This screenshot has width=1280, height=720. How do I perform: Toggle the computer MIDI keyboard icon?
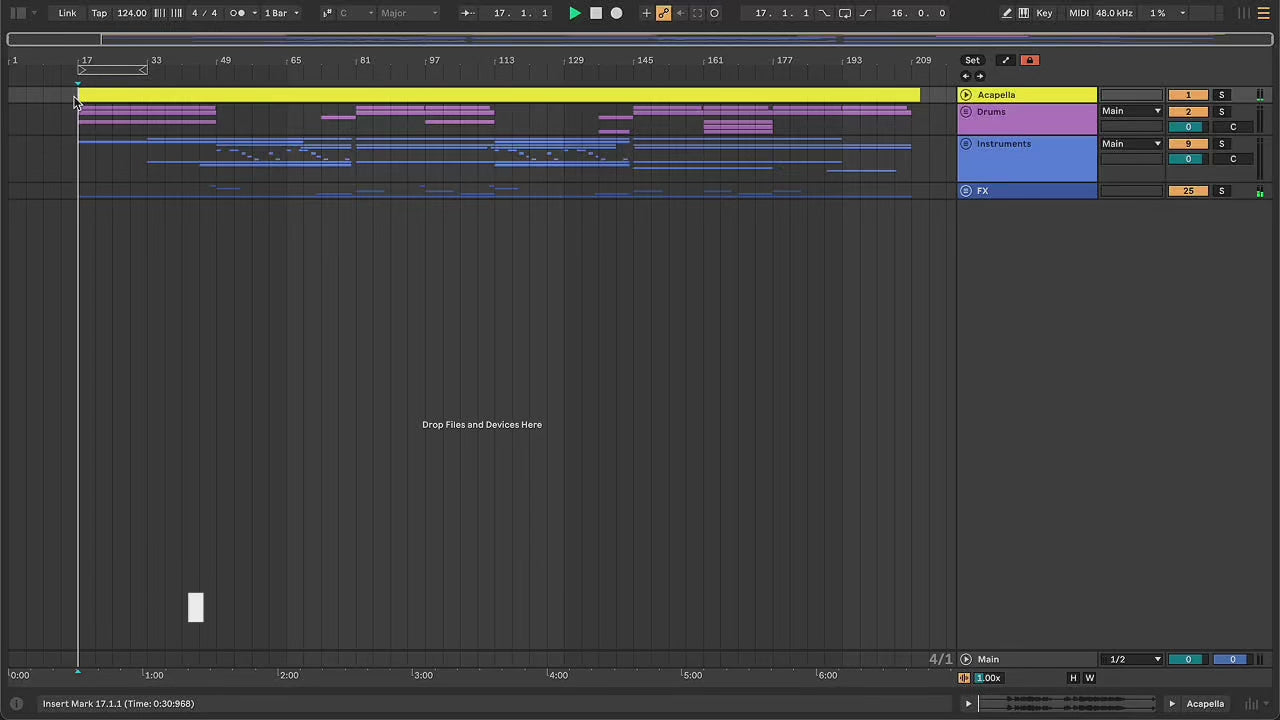point(1023,13)
